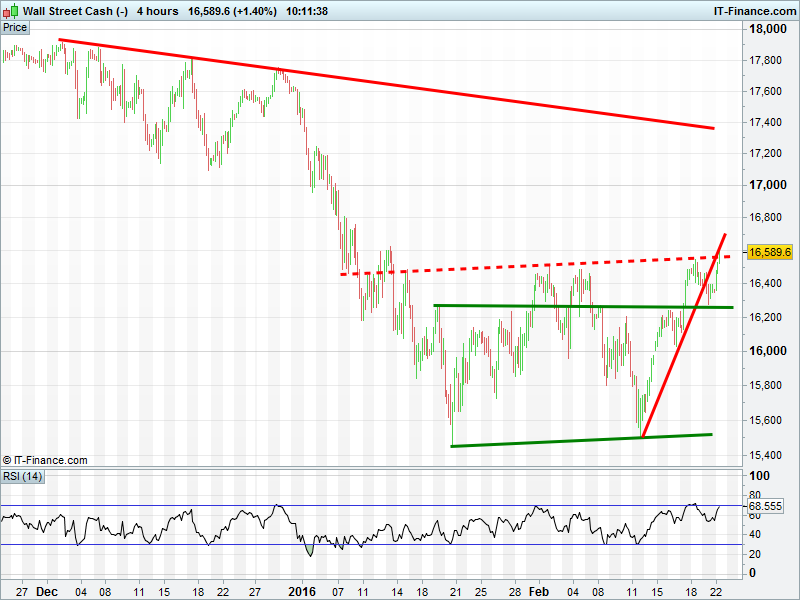Click the 10:11:38 clock text
800x600 pixels.
[307, 11]
